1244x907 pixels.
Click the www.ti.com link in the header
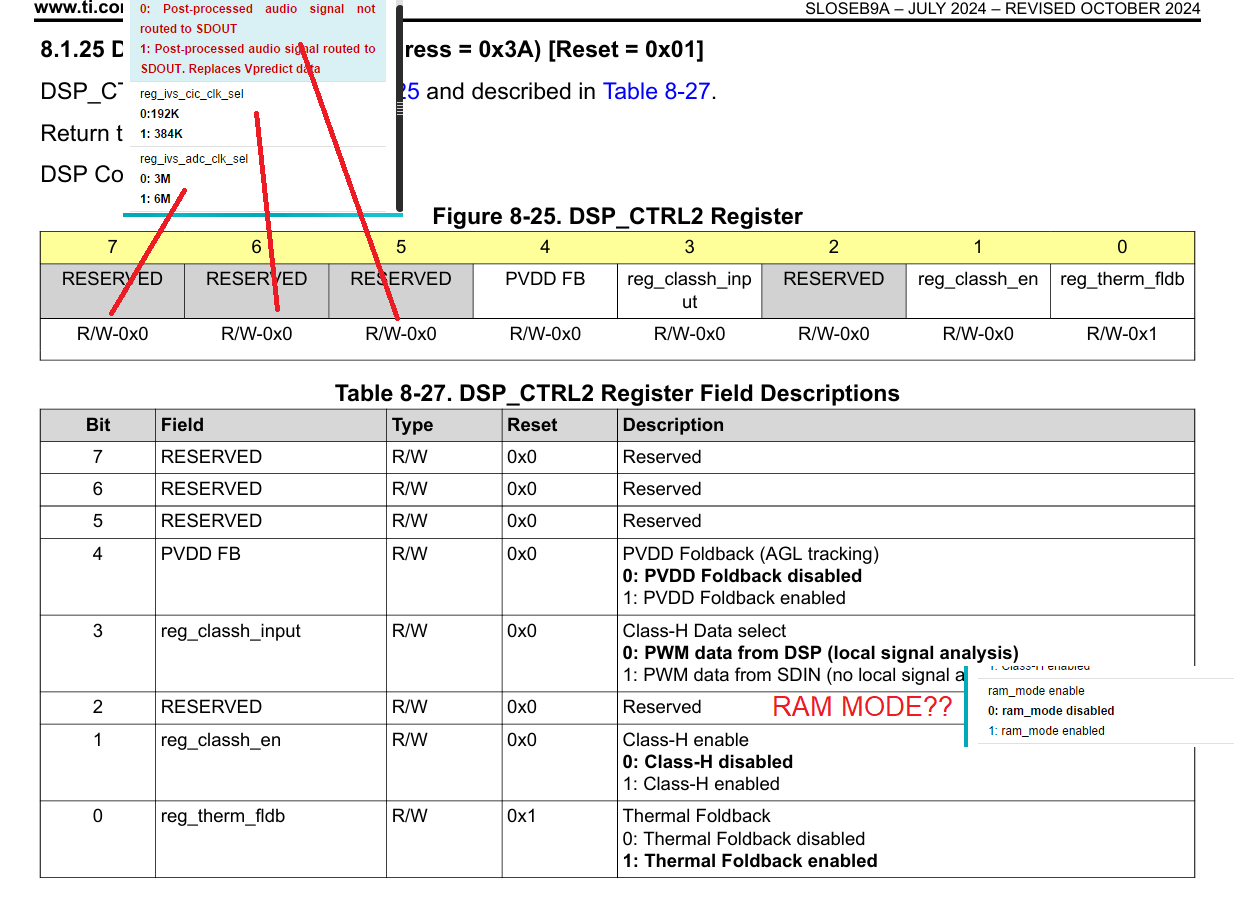coord(79,10)
